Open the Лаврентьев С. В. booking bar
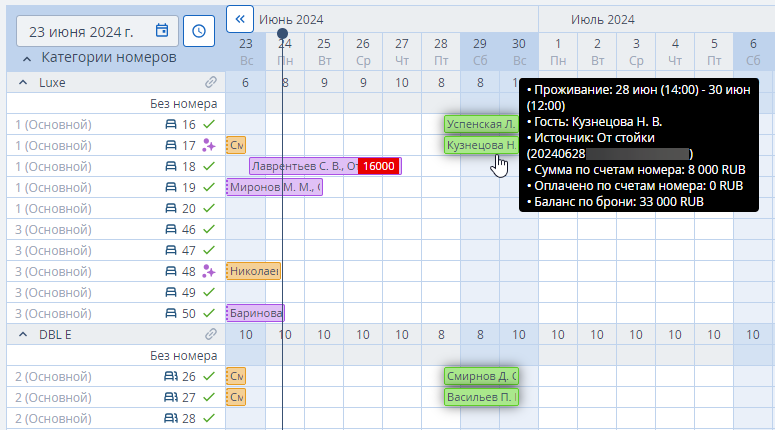The height and width of the screenshot is (430, 775). 325,166
